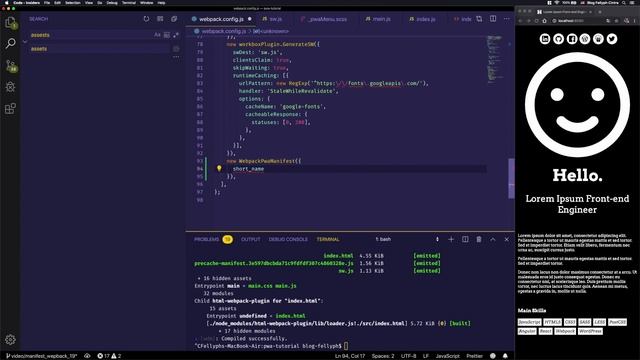The height and width of the screenshot is (360, 640).
Task: Open the Debug Console panel tab
Action: click(288, 239)
